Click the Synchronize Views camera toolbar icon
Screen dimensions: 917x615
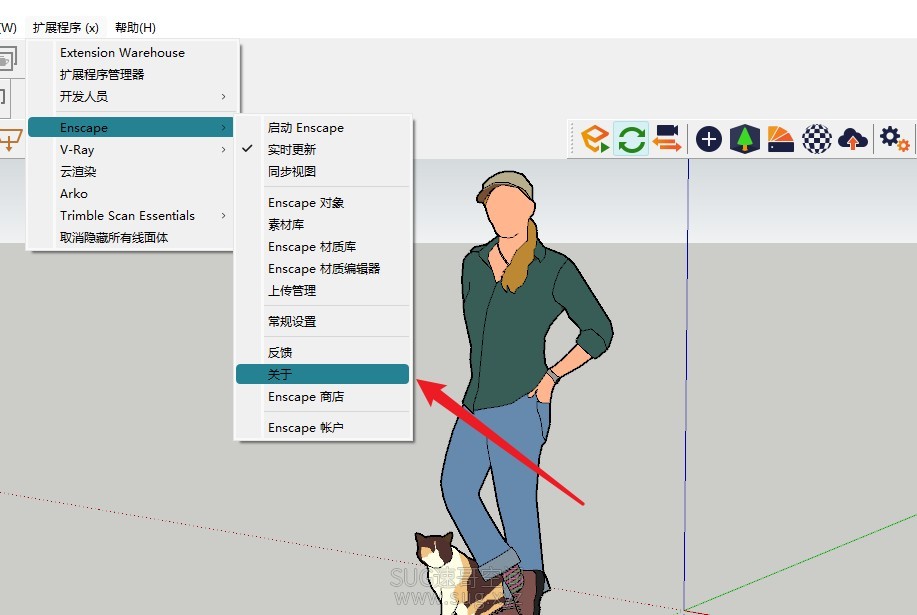[667, 139]
